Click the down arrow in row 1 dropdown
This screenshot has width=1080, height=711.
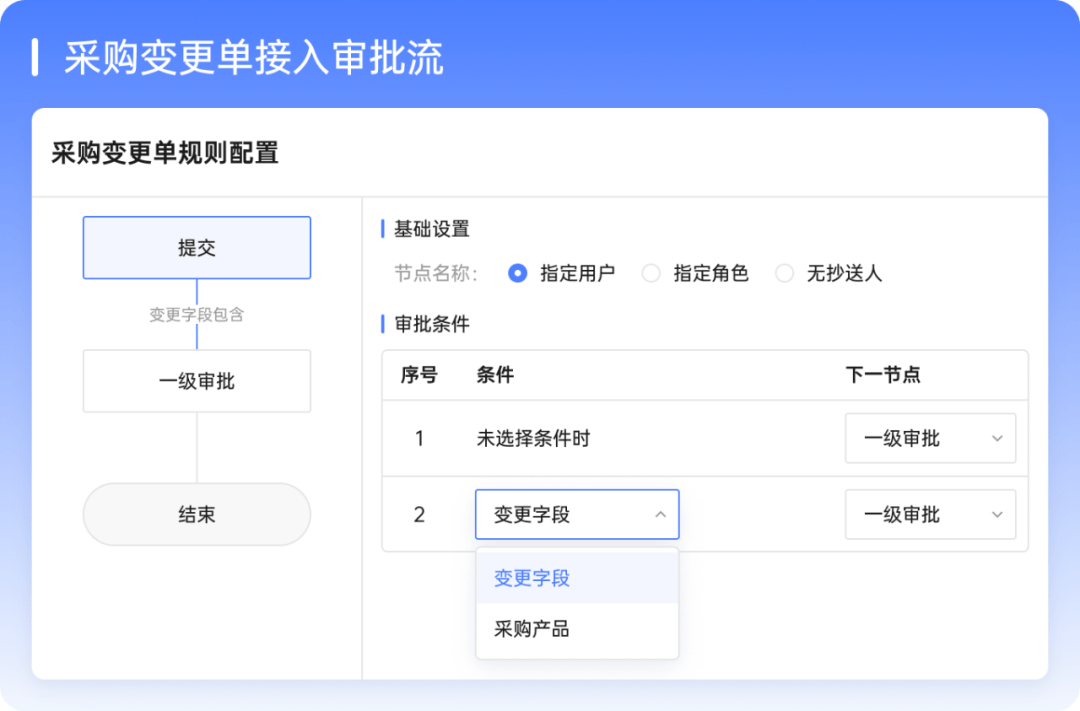click(997, 438)
